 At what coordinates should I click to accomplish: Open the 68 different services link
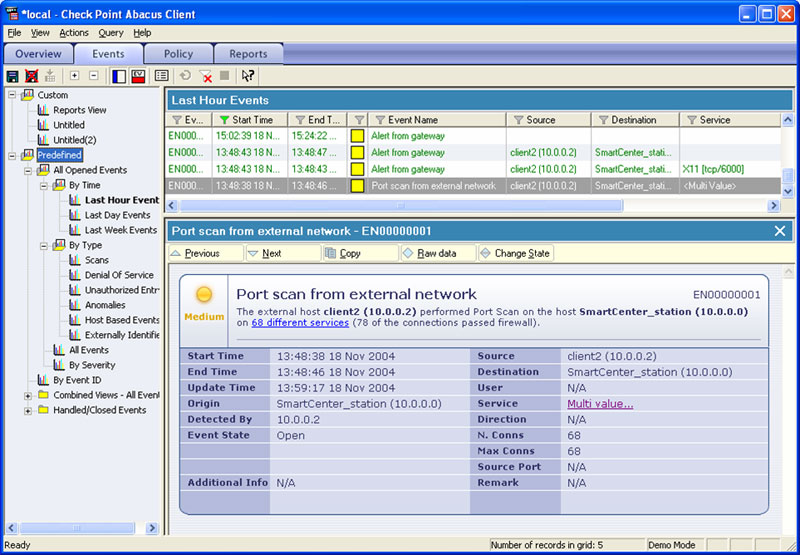click(x=300, y=323)
